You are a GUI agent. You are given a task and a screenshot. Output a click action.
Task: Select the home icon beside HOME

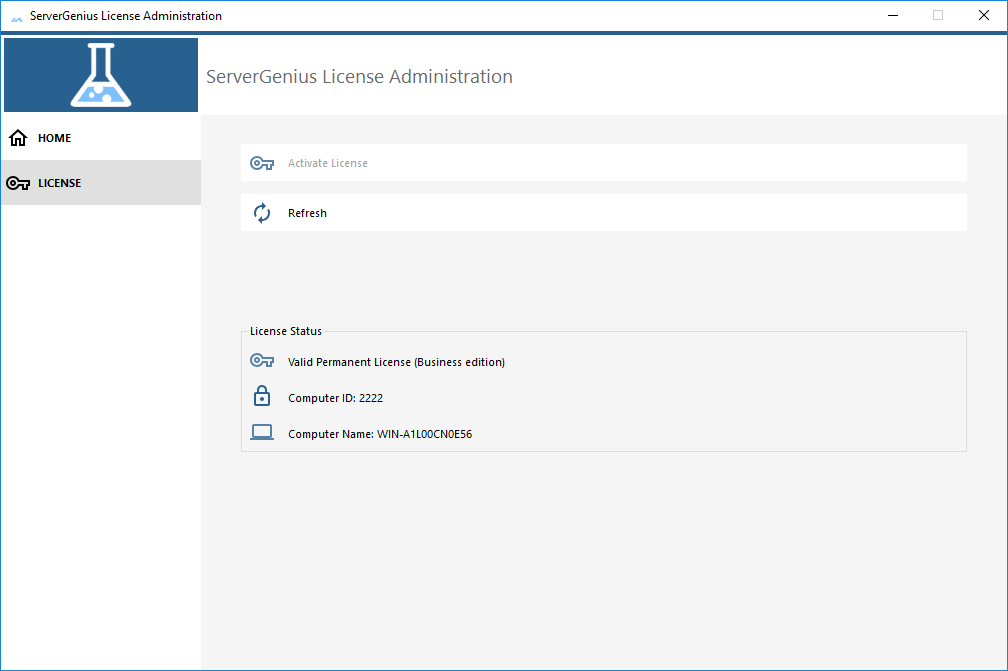pyautogui.click(x=17, y=137)
